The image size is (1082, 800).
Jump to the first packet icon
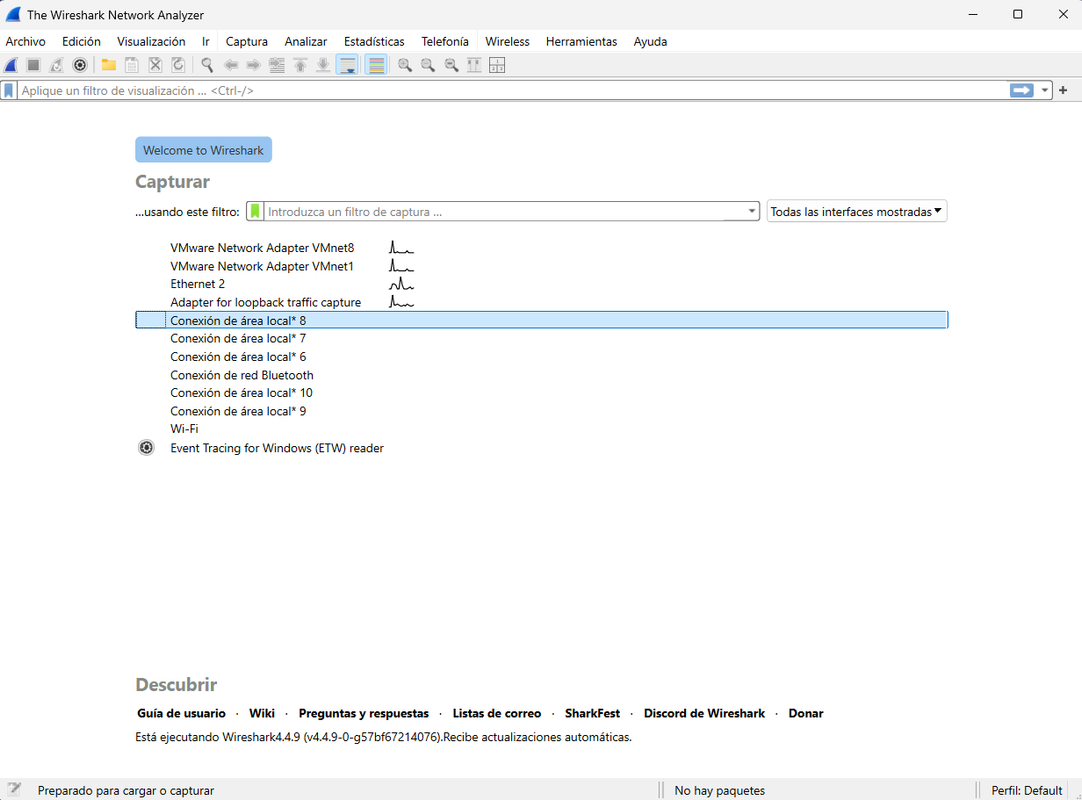pos(300,65)
